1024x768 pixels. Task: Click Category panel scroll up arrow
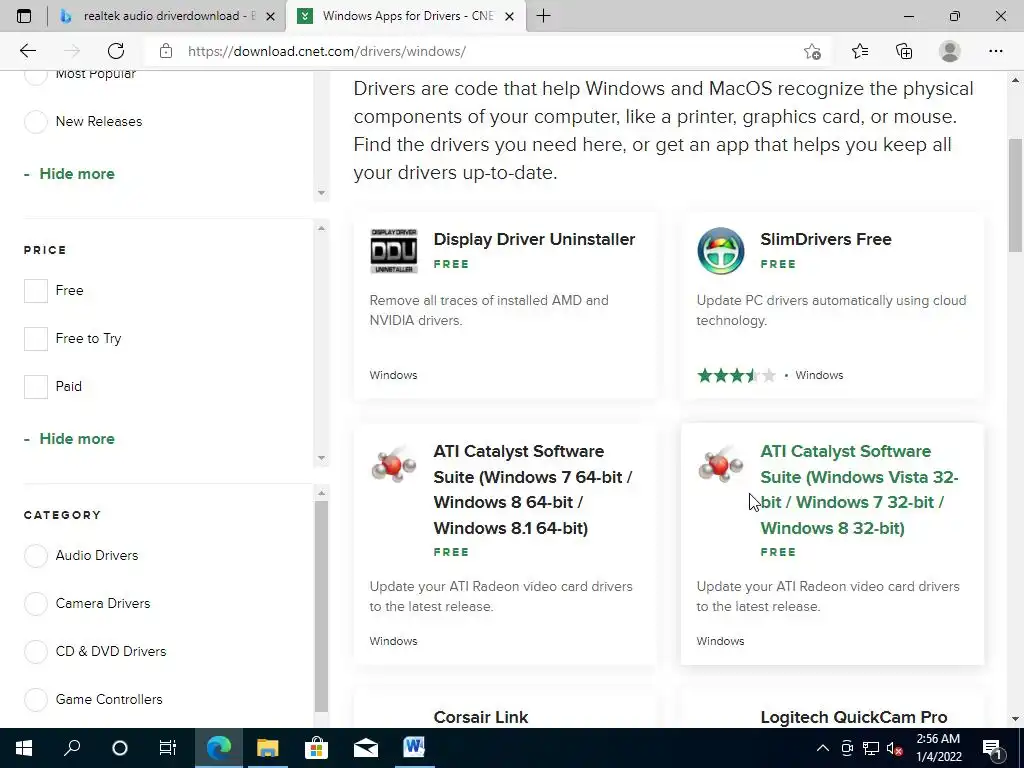tap(321, 493)
